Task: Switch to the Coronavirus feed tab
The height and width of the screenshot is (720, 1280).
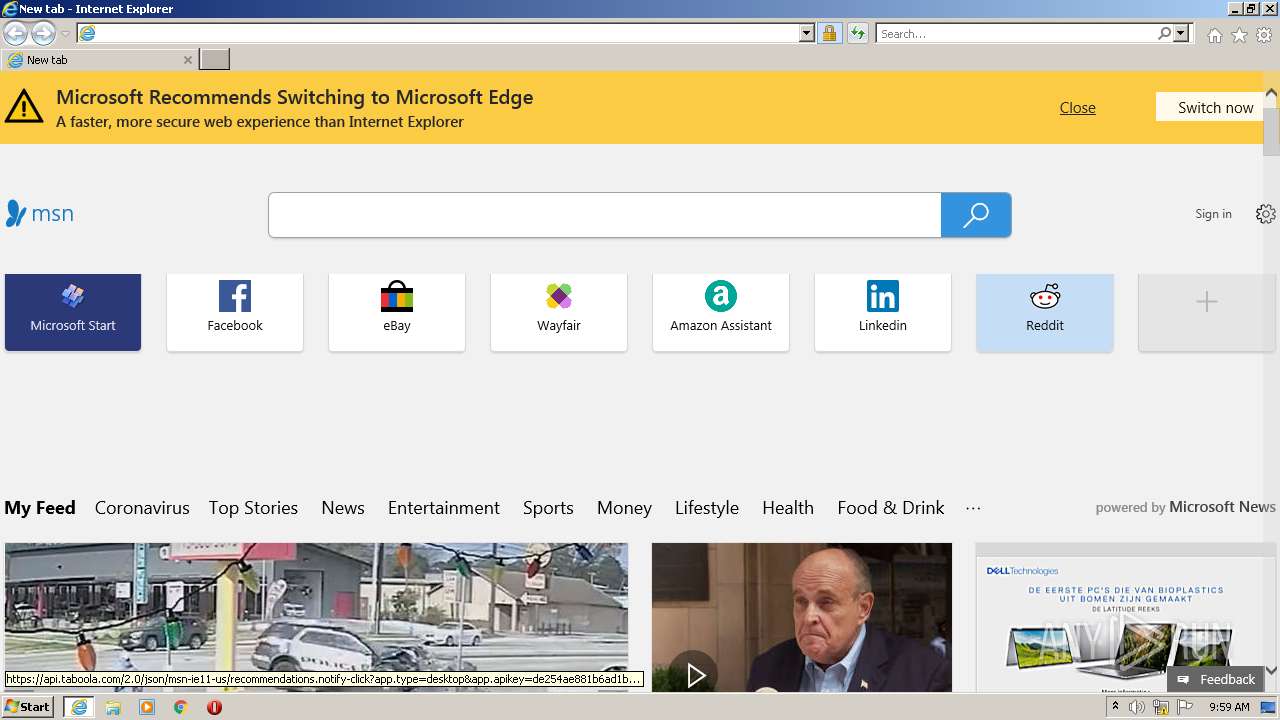Action: pyautogui.click(x=142, y=508)
